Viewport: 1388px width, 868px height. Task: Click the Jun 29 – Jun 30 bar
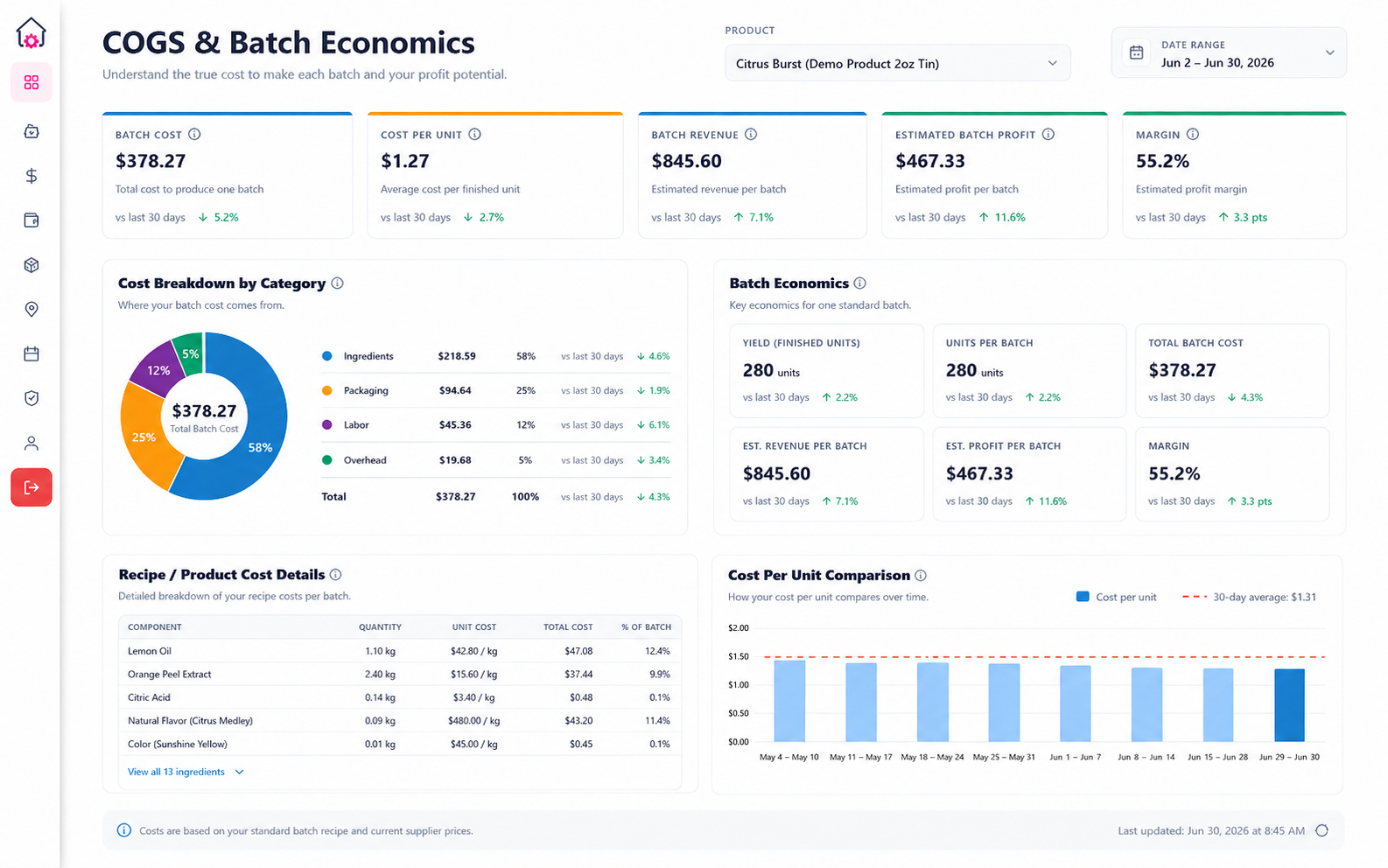(1289, 705)
